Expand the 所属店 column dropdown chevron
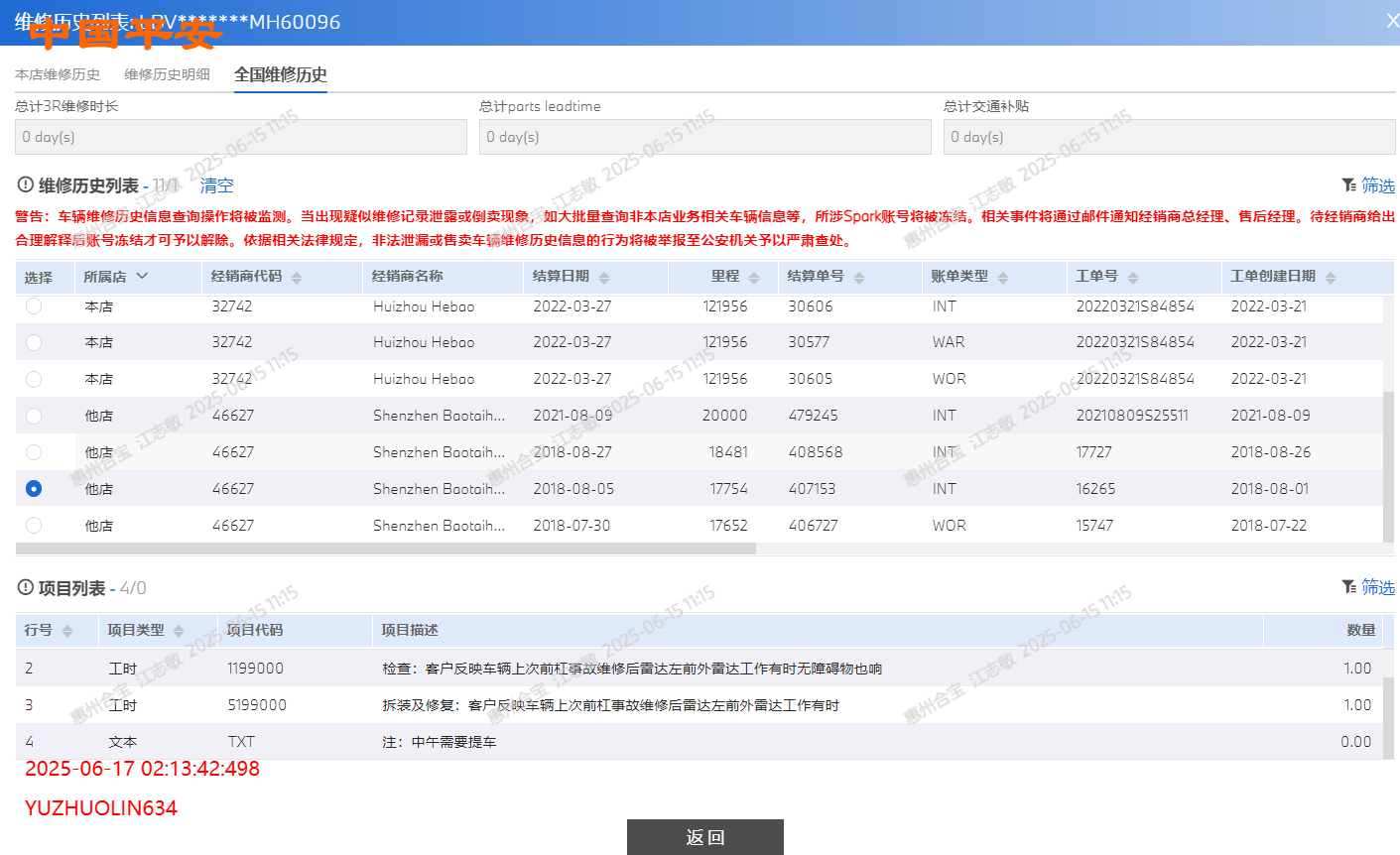 [x=142, y=276]
